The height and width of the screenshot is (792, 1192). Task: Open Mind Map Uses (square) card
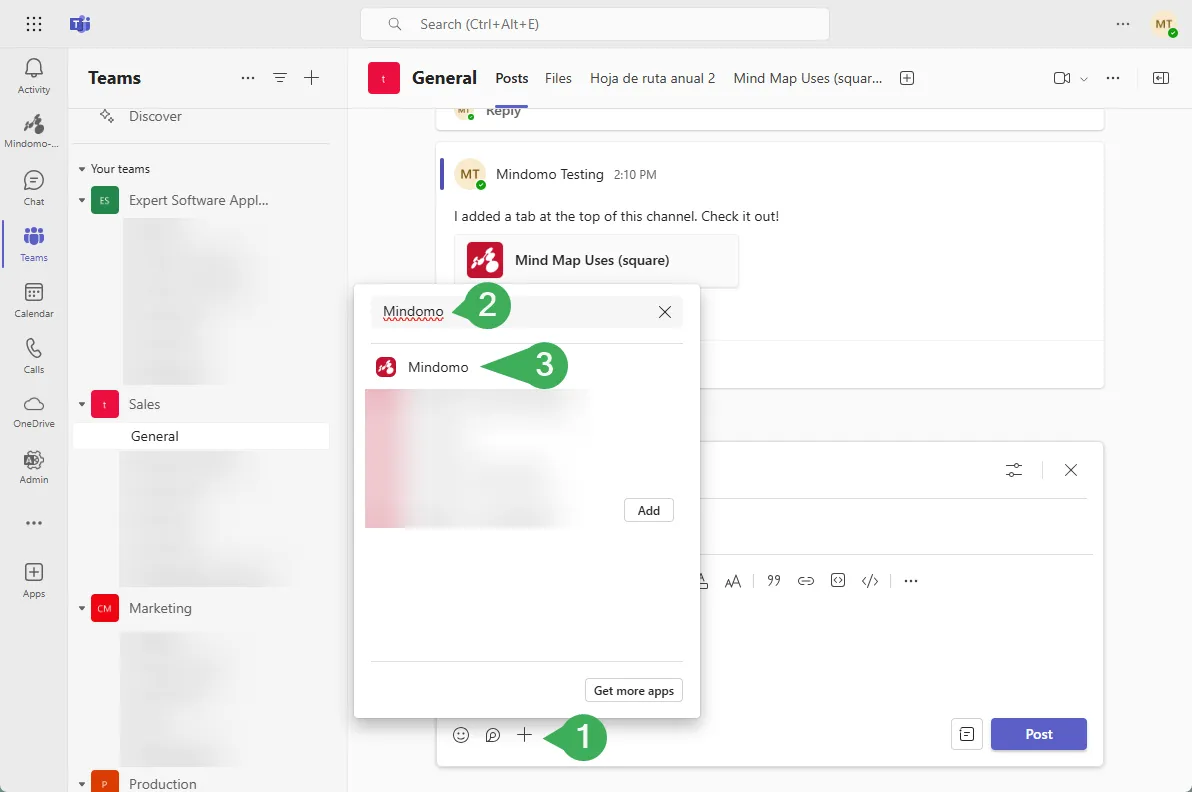point(596,261)
